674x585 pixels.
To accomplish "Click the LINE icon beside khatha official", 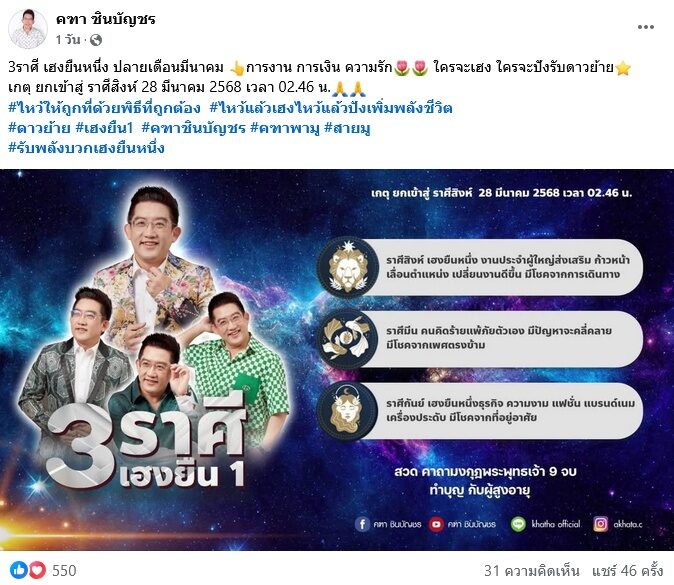I will coord(518,524).
